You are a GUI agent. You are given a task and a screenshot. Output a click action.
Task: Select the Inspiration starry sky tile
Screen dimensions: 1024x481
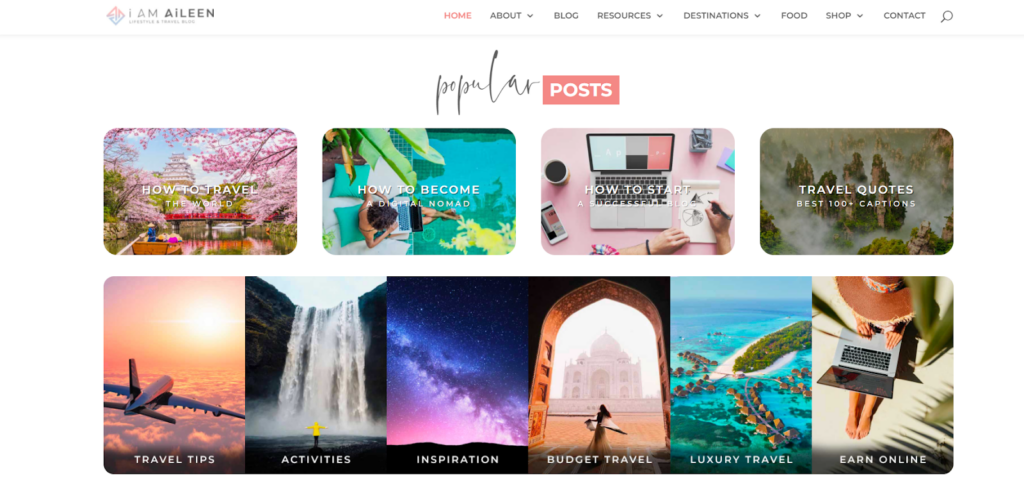coord(458,375)
